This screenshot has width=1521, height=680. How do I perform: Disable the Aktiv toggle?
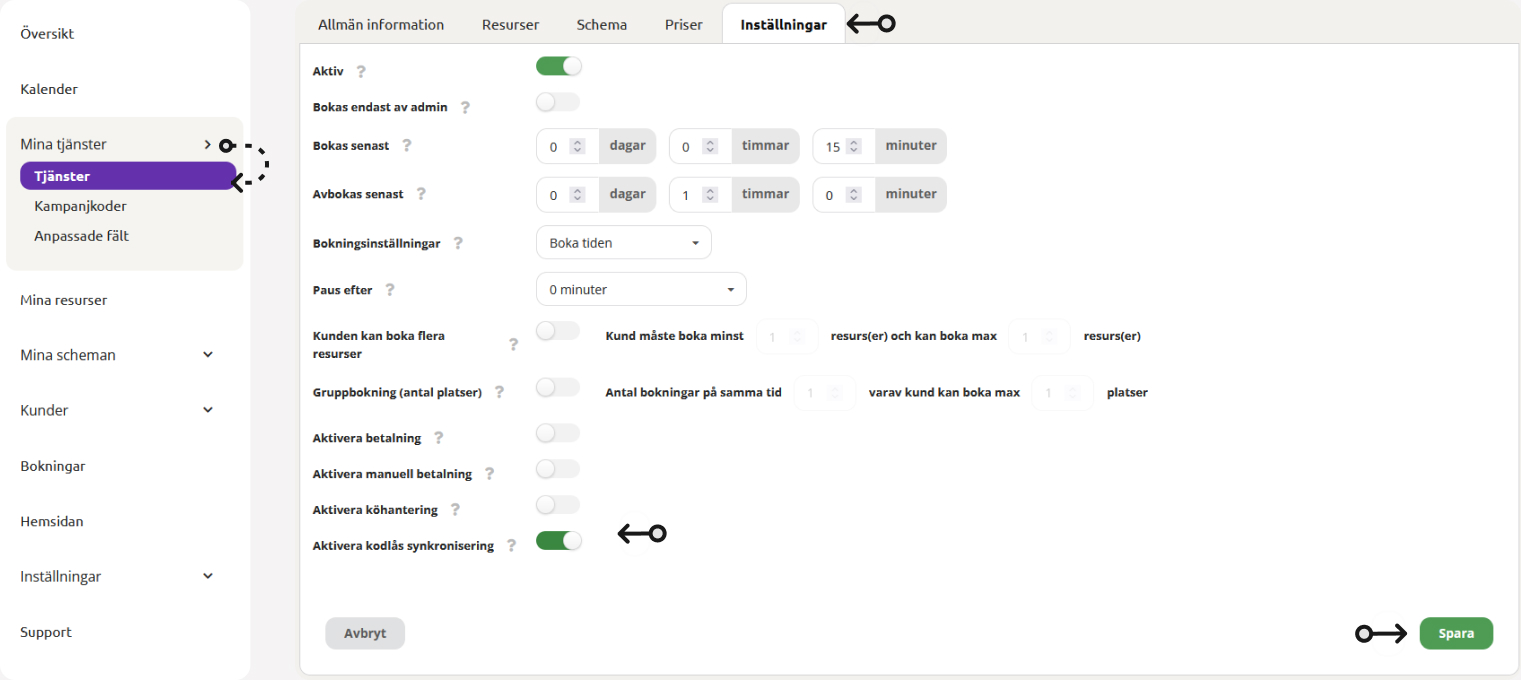(558, 66)
